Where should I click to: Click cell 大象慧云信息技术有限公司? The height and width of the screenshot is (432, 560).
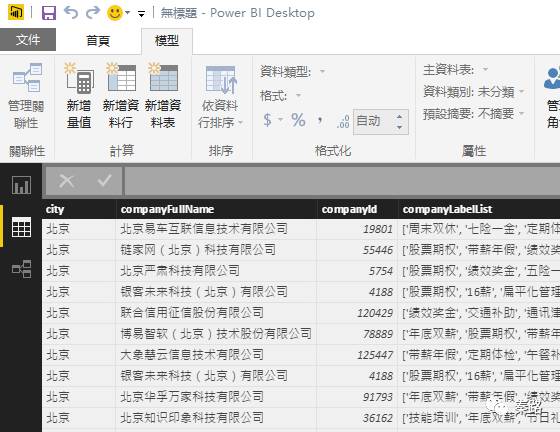[x=216, y=355]
